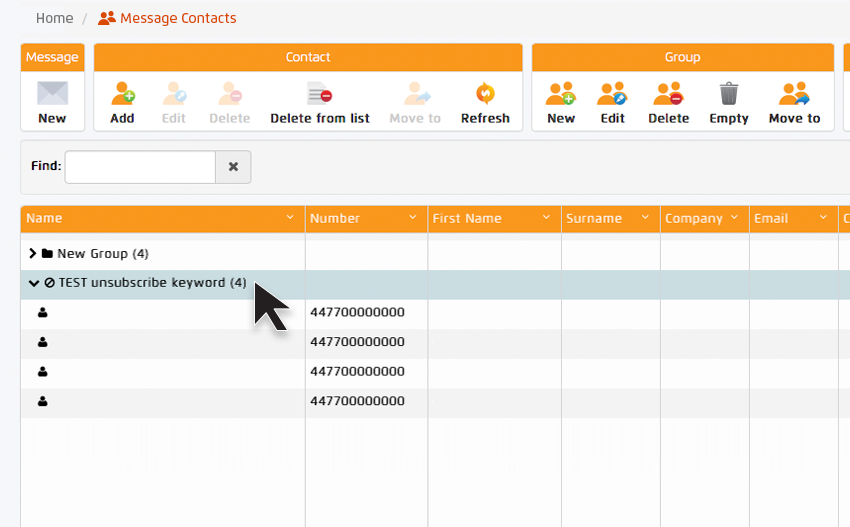This screenshot has width=850, height=527.
Task: Collapse the TEST unsubscribe keyword group
Action: coord(34,283)
